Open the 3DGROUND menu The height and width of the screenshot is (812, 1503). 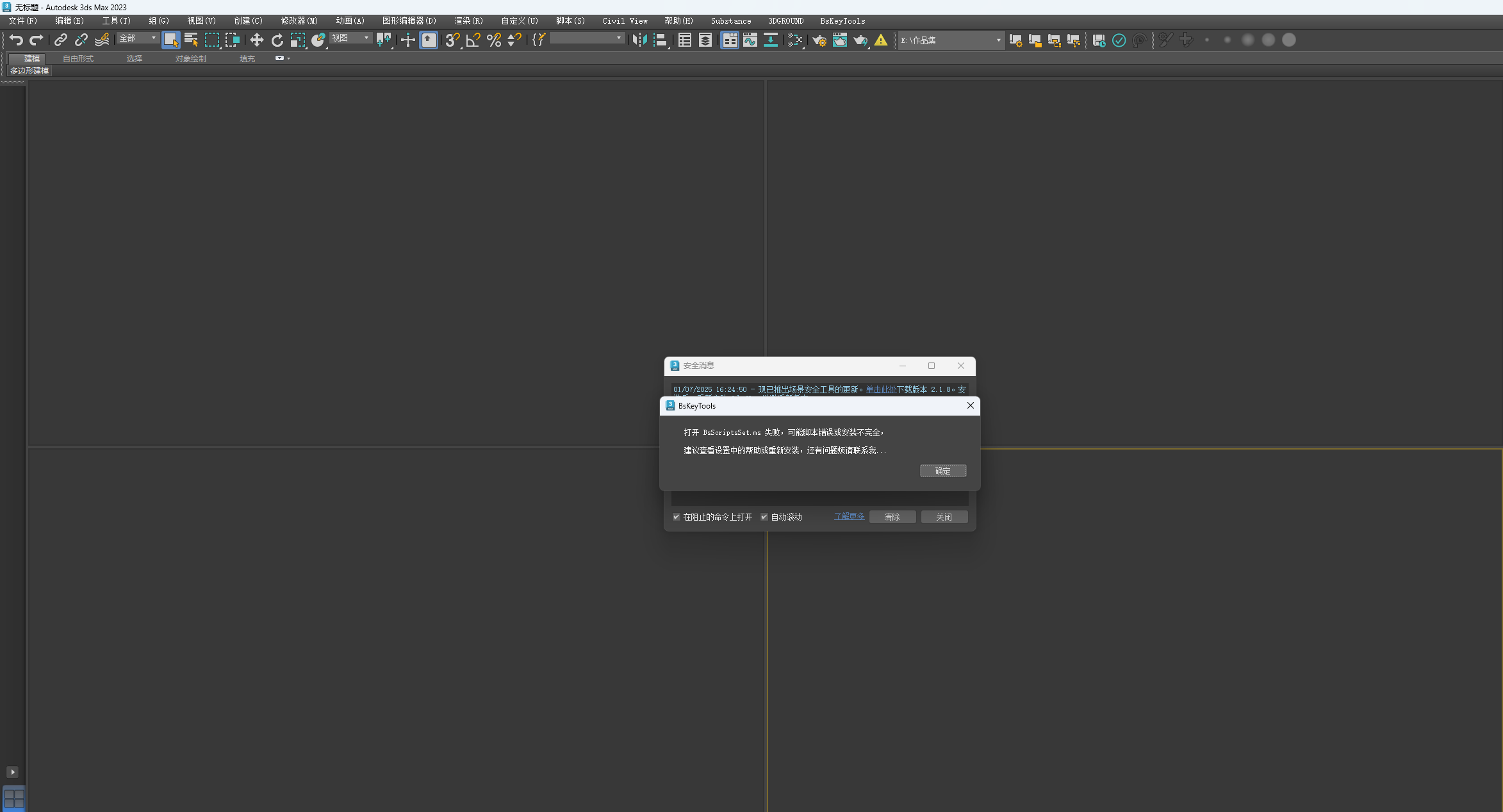786,21
